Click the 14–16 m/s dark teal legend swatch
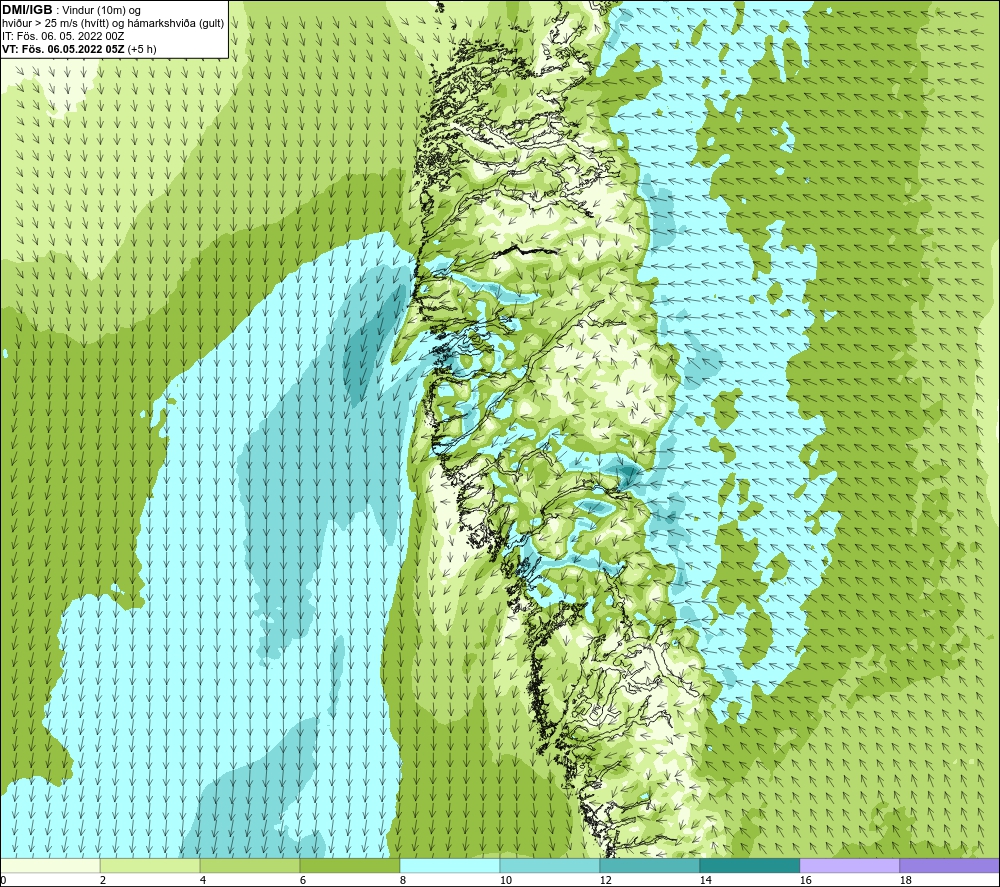 749,865
